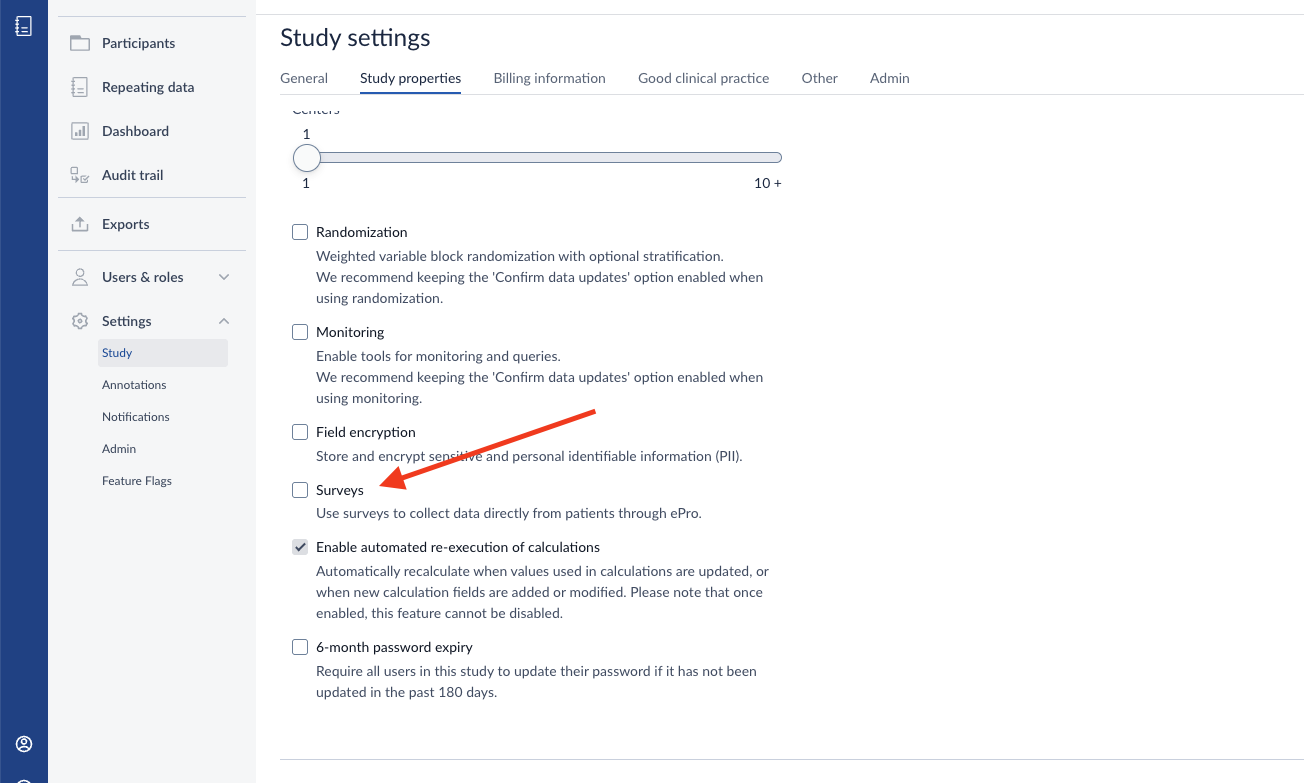Open the app logo icon top left
This screenshot has width=1304, height=783.
24,25
